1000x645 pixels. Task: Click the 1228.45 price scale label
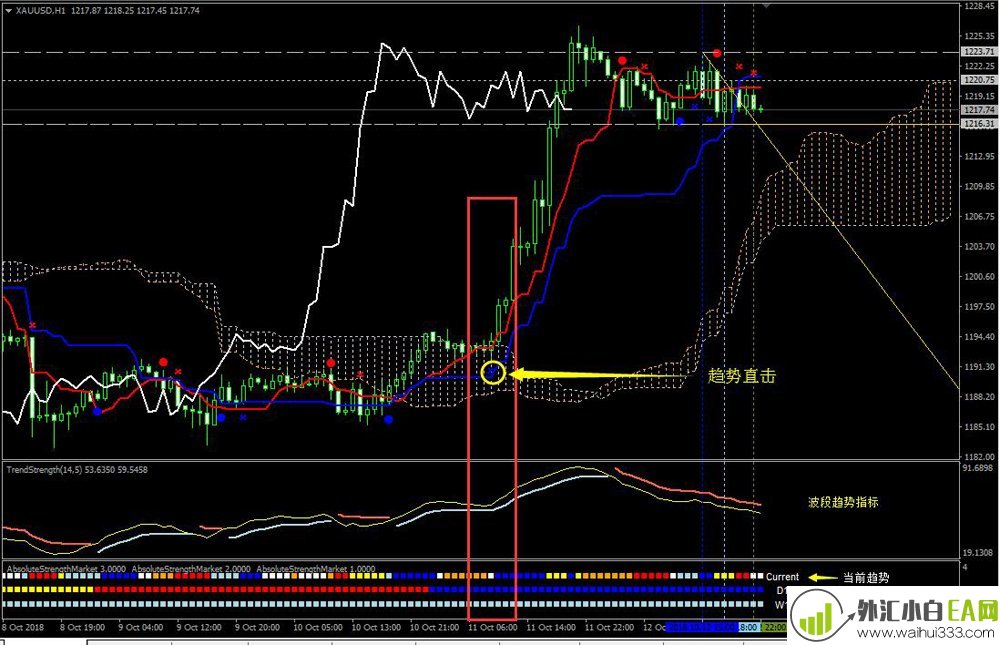pos(980,6)
